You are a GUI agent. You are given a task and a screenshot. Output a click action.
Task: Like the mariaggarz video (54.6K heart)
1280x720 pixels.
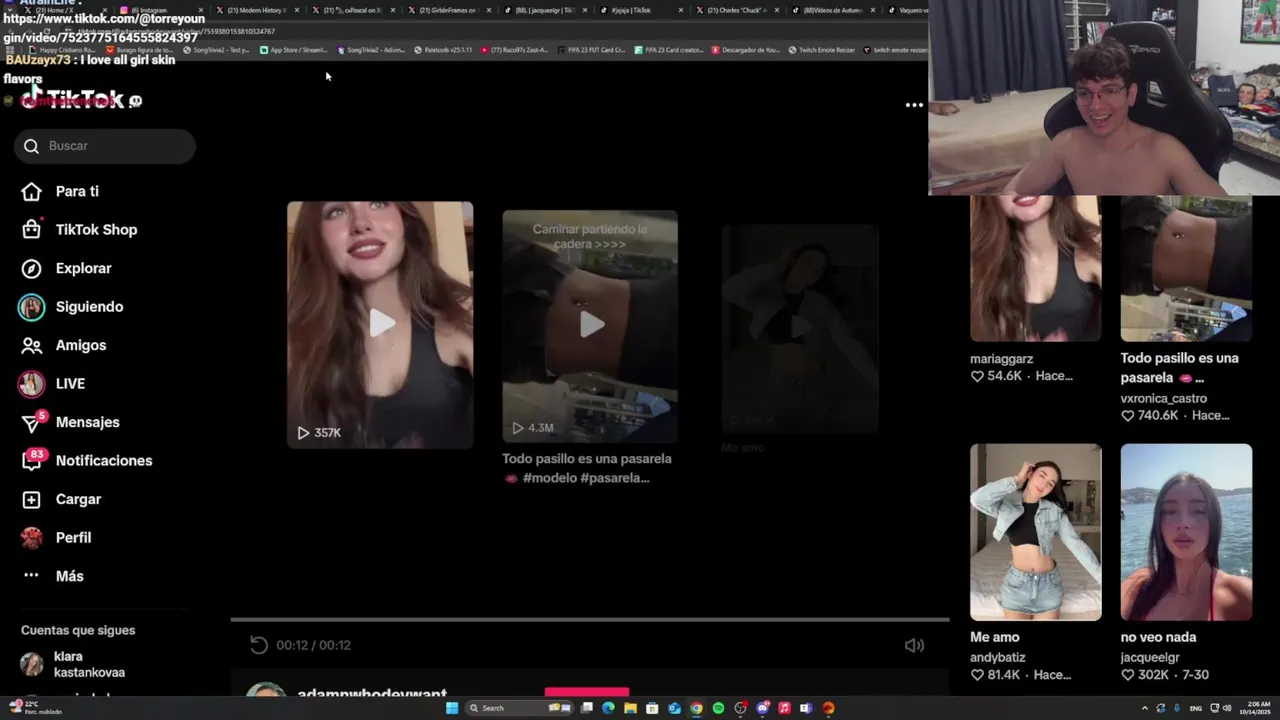pos(977,376)
